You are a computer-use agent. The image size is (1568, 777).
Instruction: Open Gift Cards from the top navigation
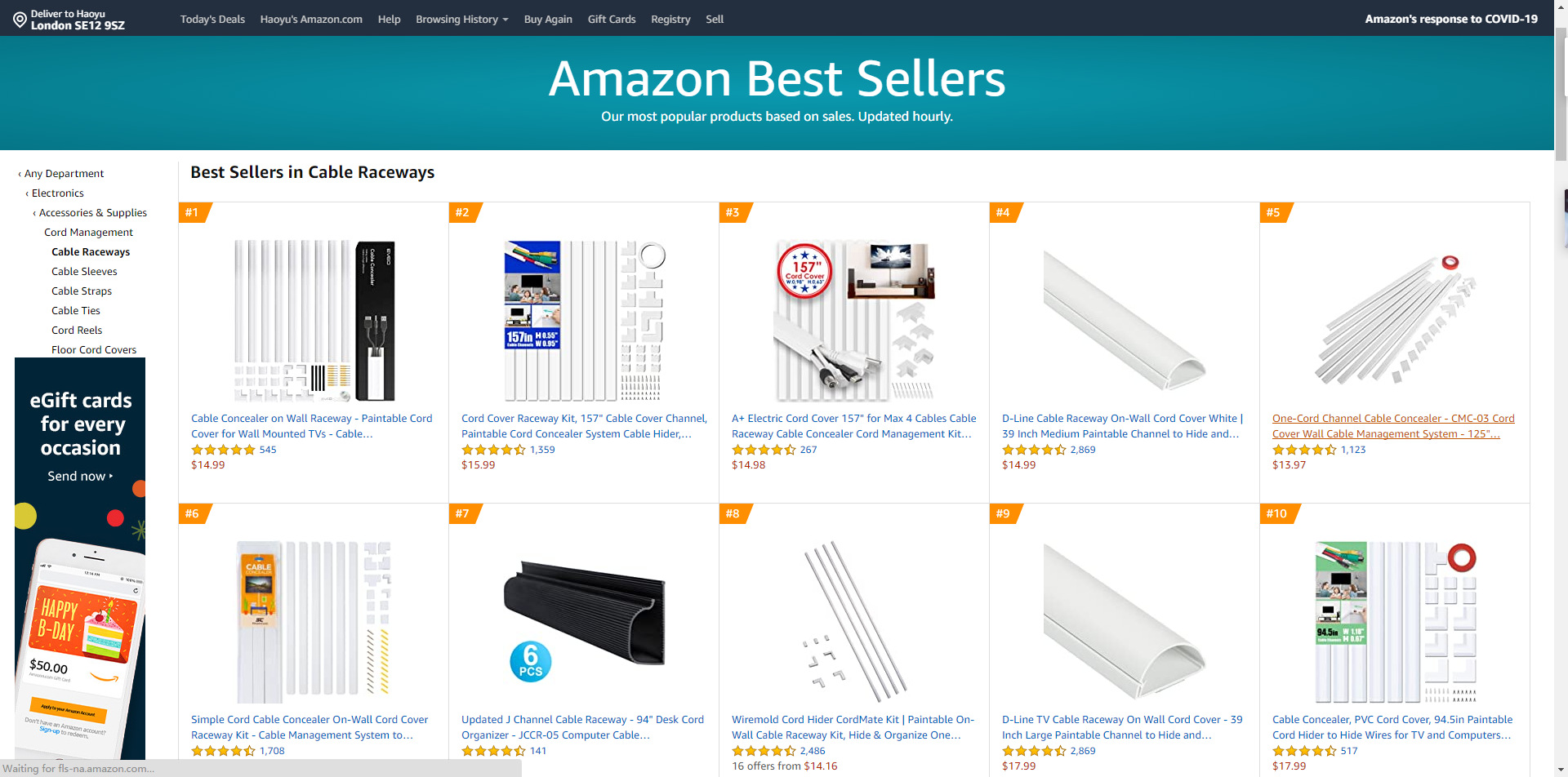(x=611, y=19)
